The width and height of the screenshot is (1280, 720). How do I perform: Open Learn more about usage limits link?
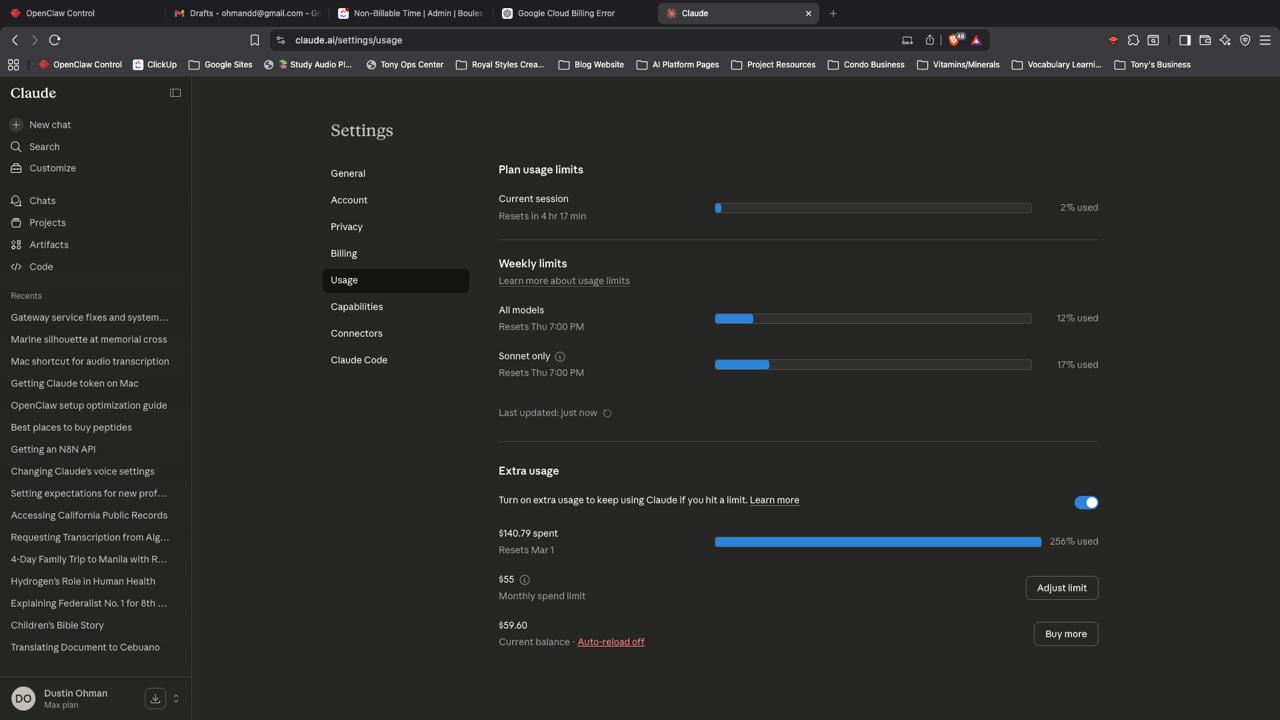(x=564, y=281)
